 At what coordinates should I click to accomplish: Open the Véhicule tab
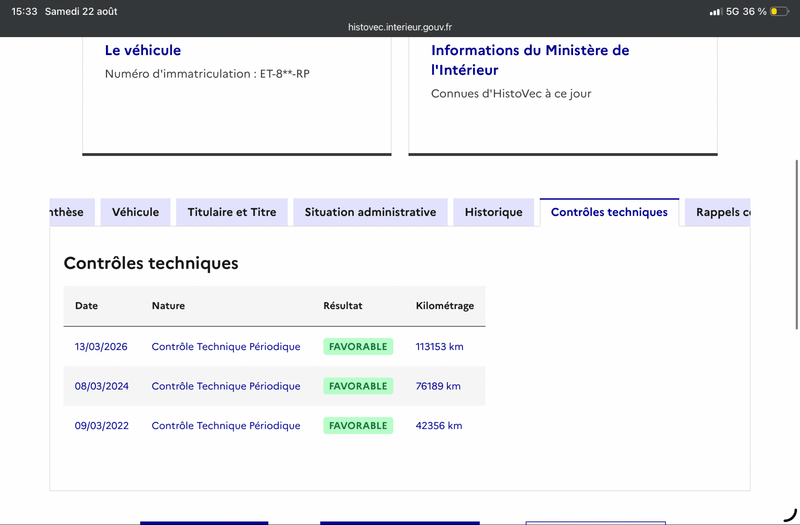(135, 212)
